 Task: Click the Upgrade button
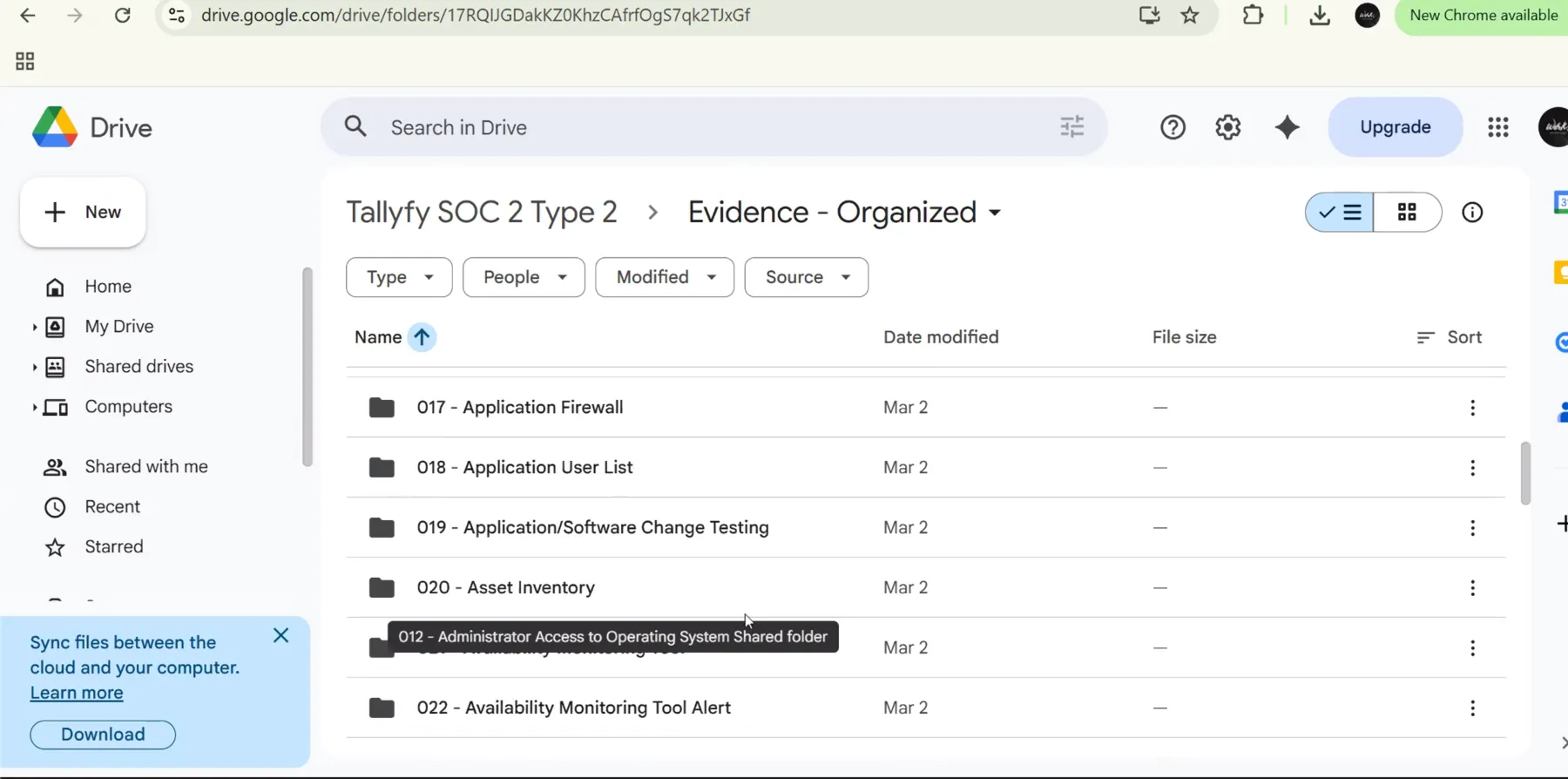pos(1396,127)
